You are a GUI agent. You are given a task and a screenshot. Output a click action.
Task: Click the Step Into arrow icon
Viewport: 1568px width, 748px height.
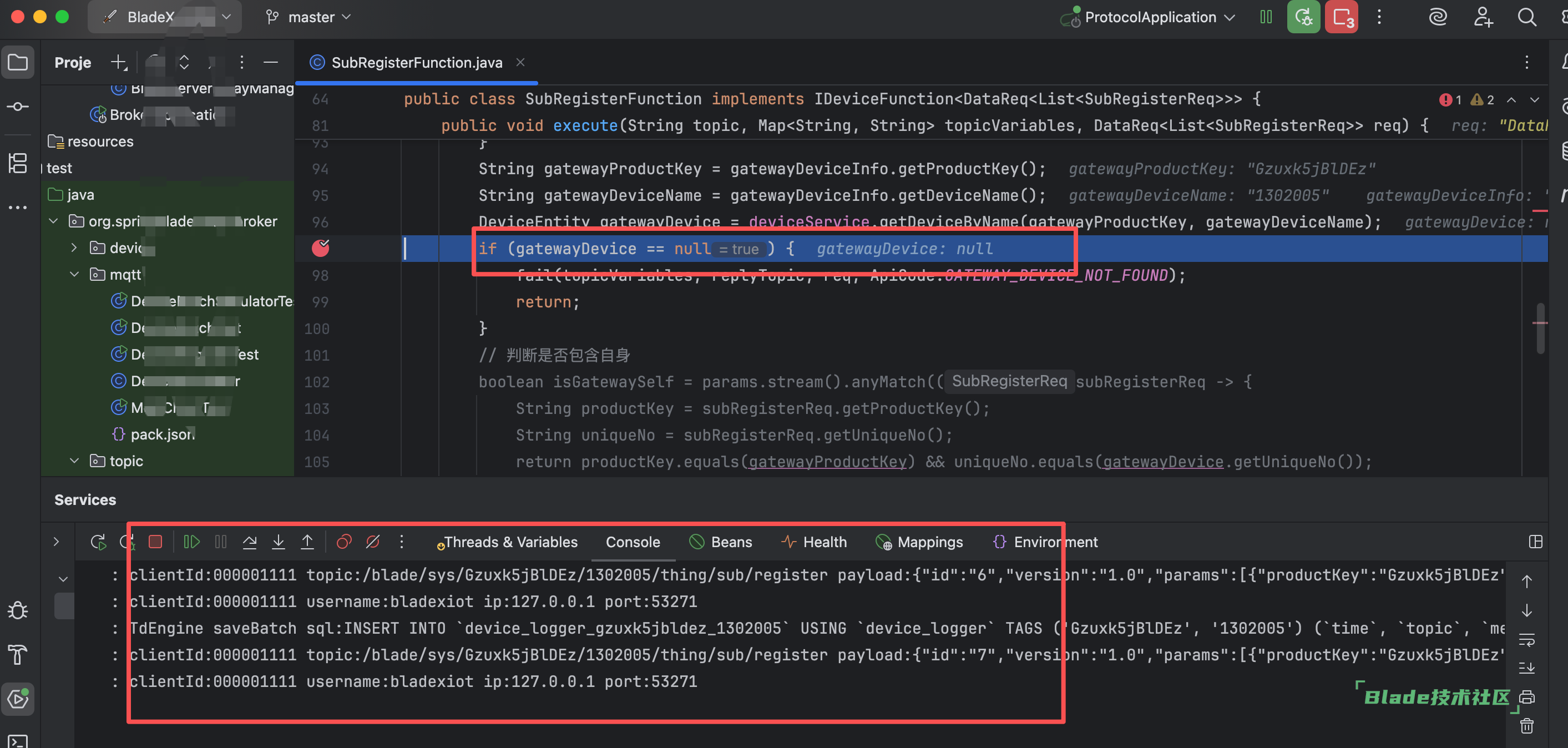pos(278,542)
